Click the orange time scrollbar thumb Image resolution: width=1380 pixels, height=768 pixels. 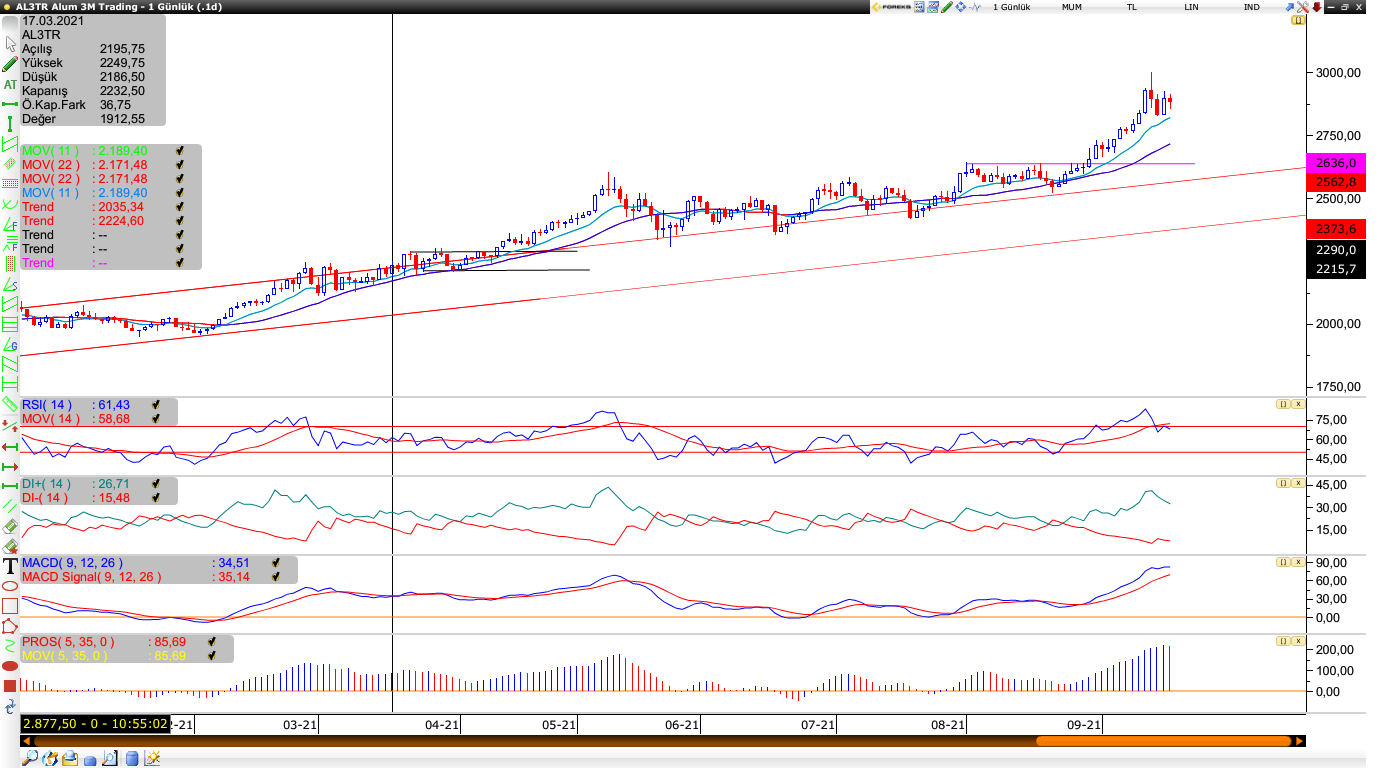pyautogui.click(x=1163, y=741)
